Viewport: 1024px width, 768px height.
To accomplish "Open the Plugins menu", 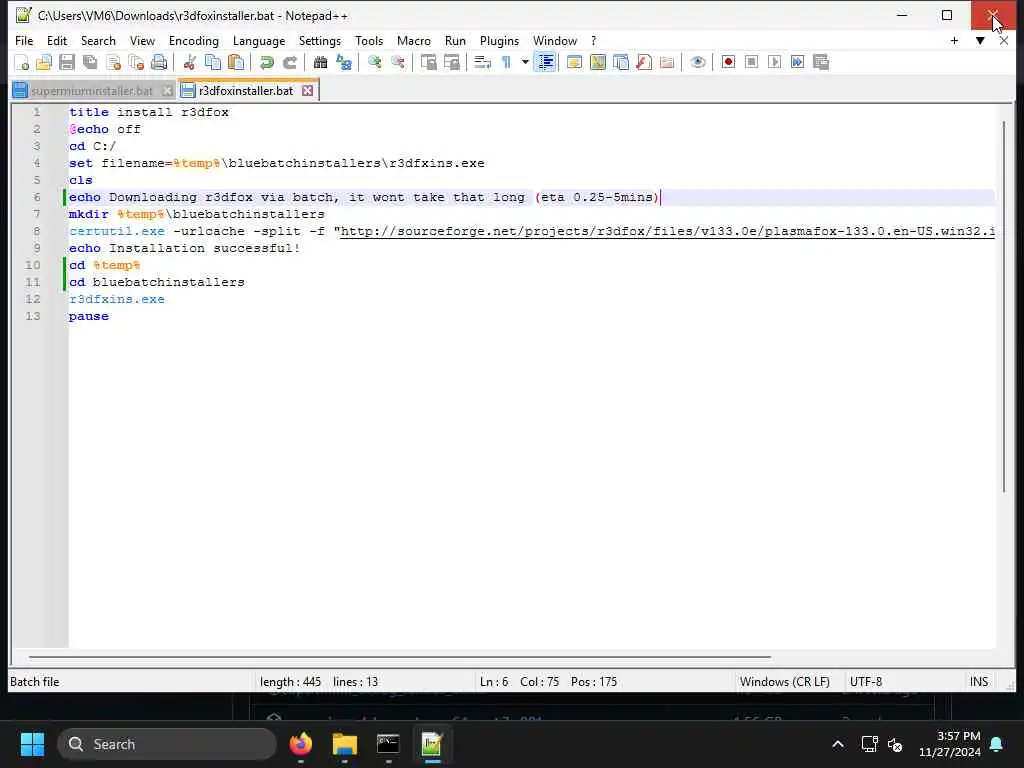I will (x=500, y=40).
